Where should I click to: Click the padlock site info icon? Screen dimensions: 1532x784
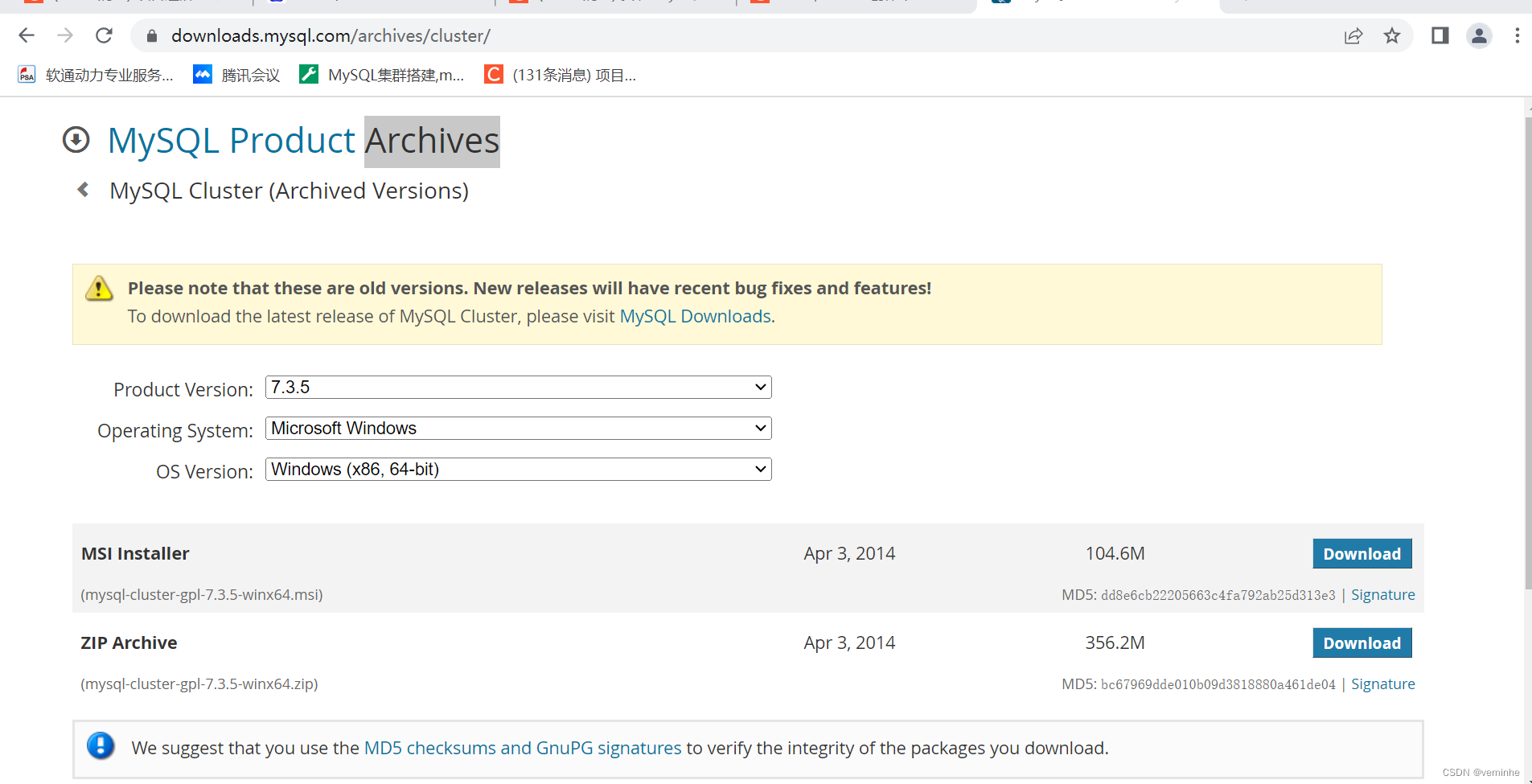[151, 36]
